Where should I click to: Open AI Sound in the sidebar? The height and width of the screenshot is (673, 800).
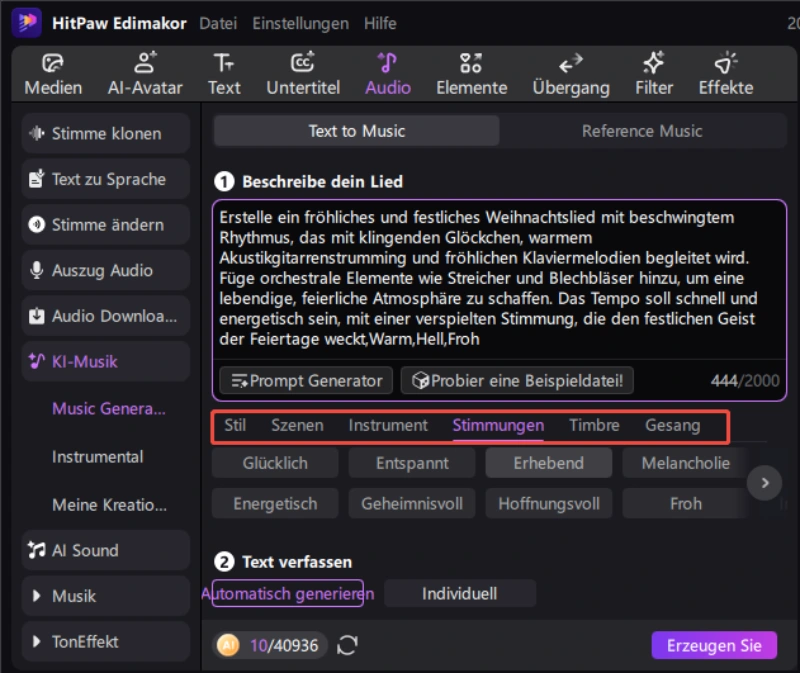106,550
